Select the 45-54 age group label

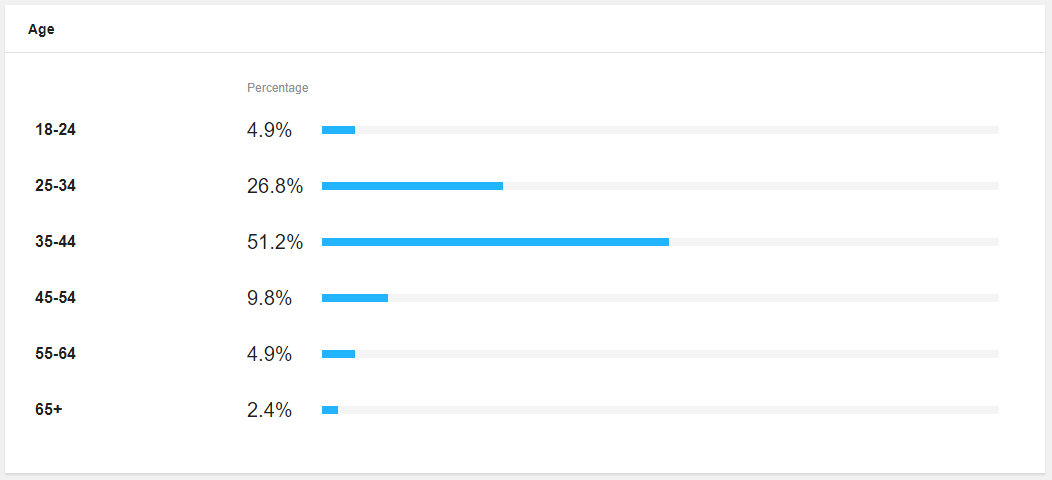coord(56,298)
